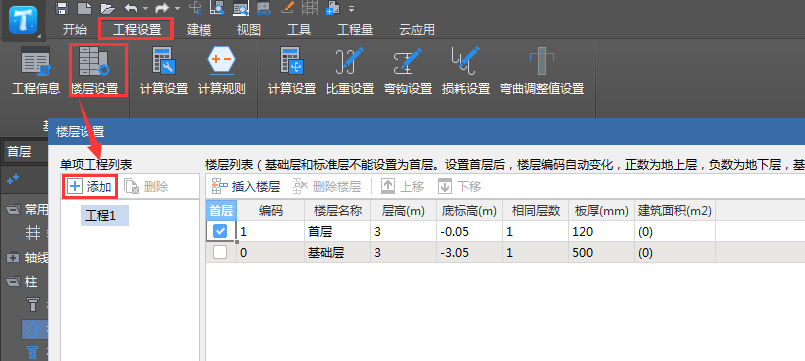Open the Redo history dropdown arrow

pos(178,8)
